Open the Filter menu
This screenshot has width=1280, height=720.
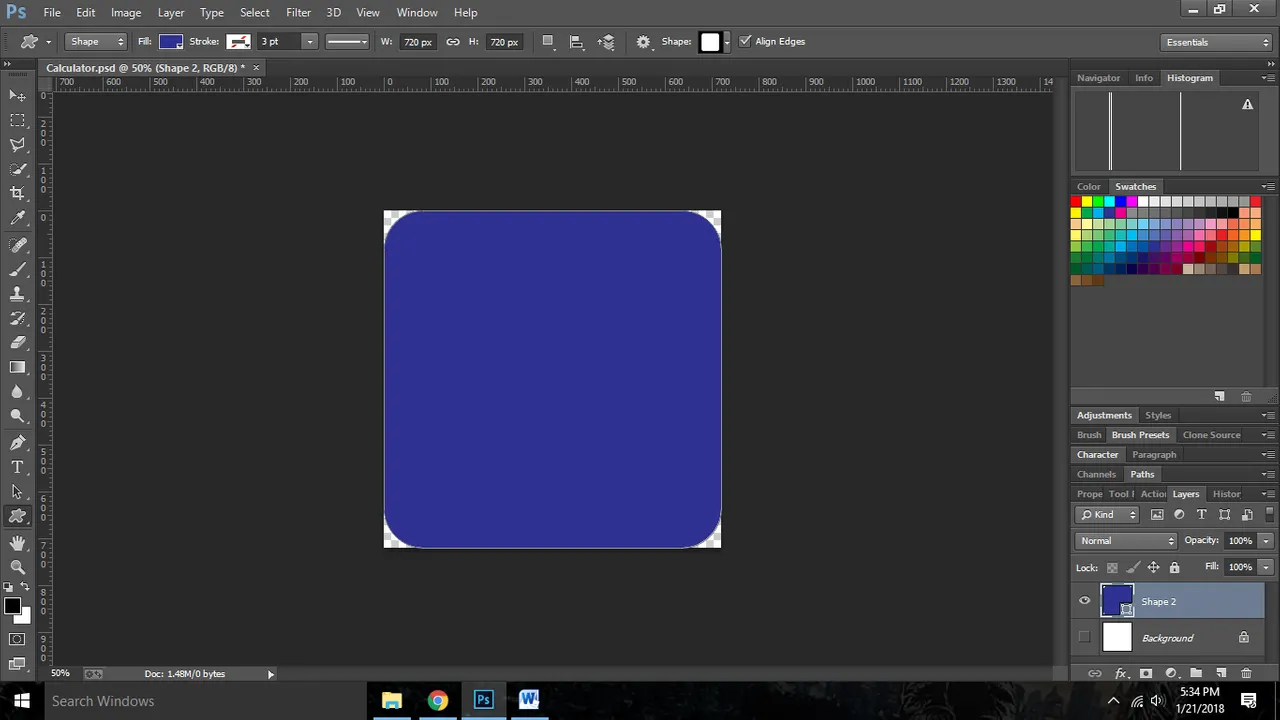298,12
